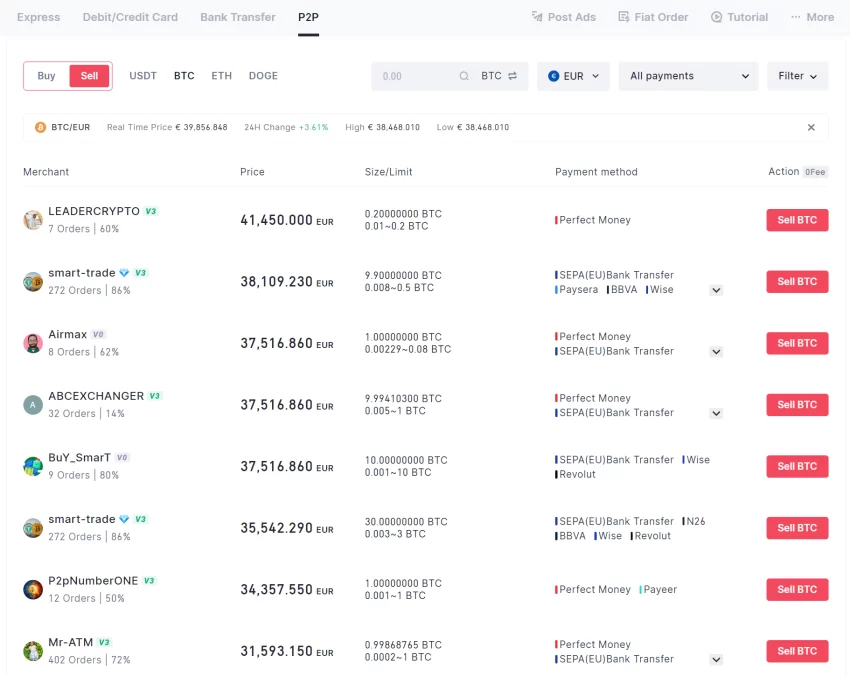Switch to Buy mode
Image resolution: width=850 pixels, height=676 pixels.
click(x=47, y=76)
